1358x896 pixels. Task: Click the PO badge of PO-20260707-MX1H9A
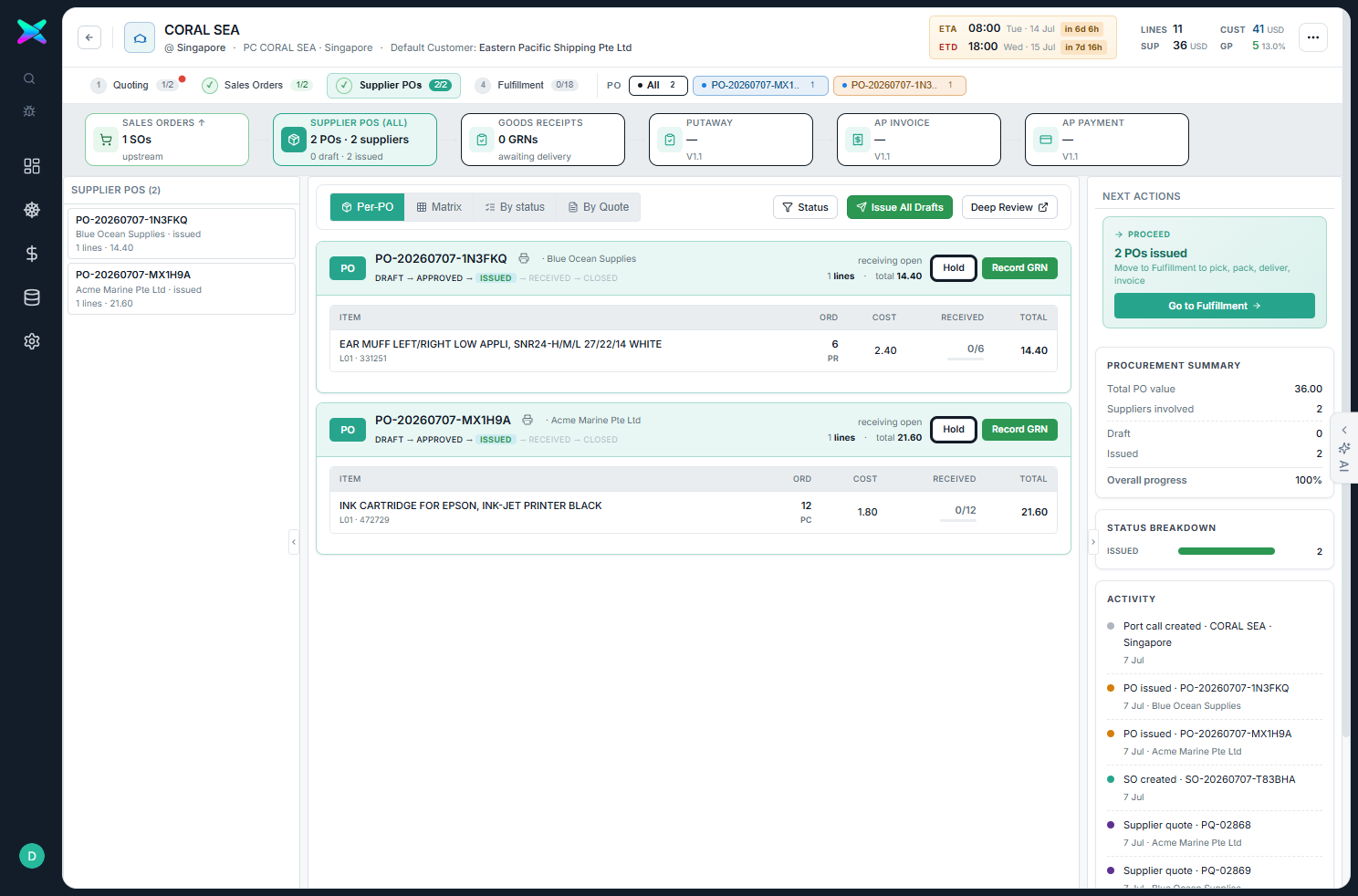[348, 430]
